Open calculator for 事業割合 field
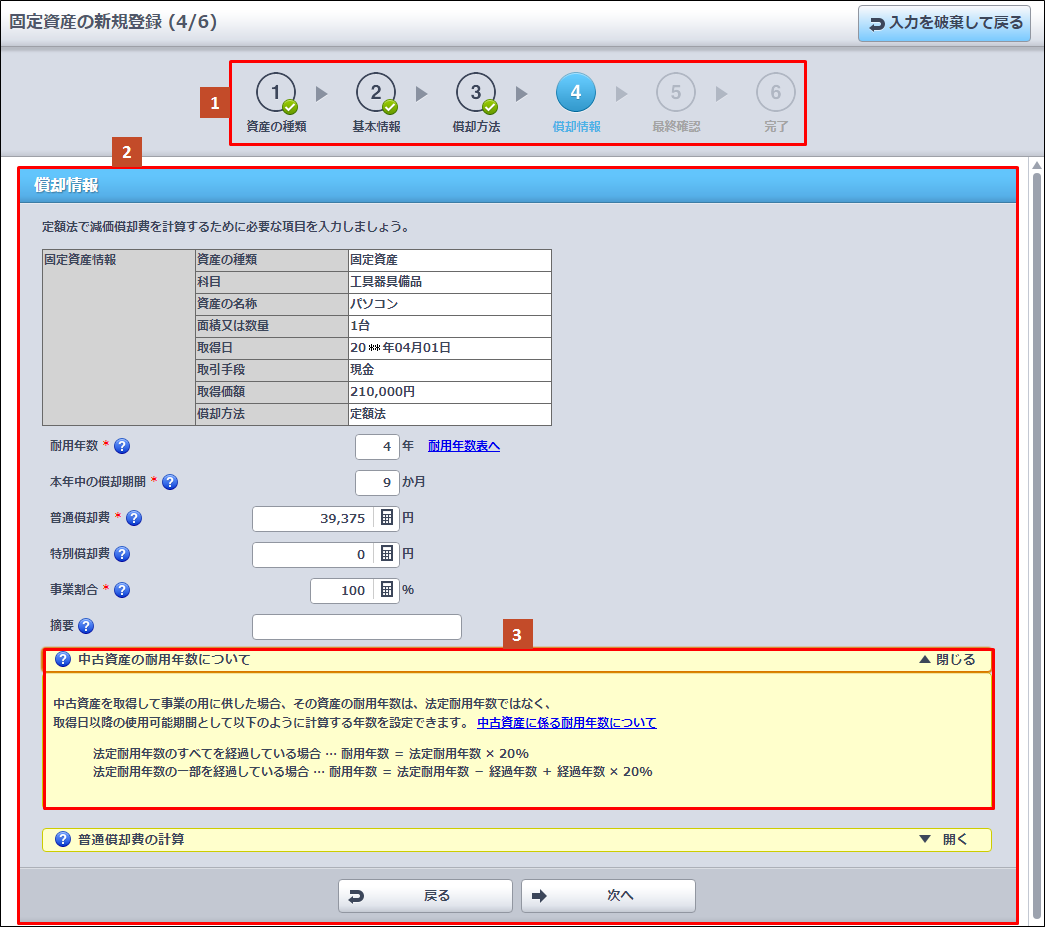Viewport: 1045px width, 927px height. click(386, 590)
